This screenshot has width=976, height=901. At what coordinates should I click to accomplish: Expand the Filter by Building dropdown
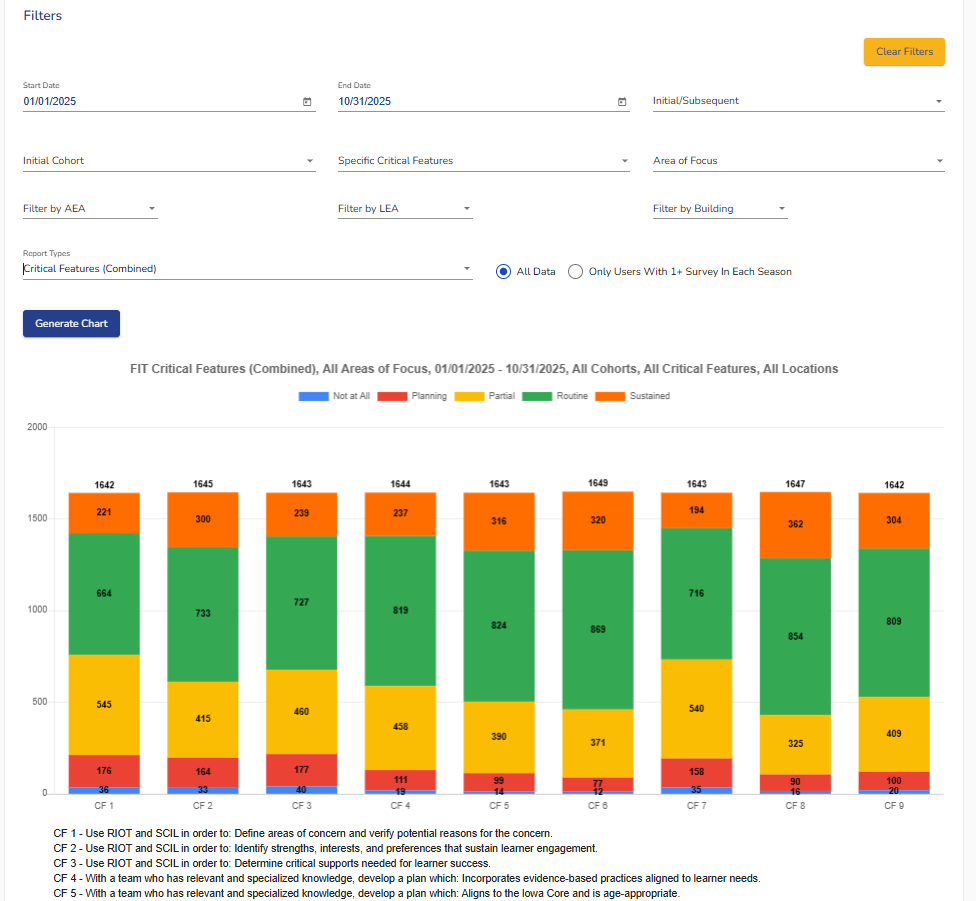pyautogui.click(x=720, y=209)
